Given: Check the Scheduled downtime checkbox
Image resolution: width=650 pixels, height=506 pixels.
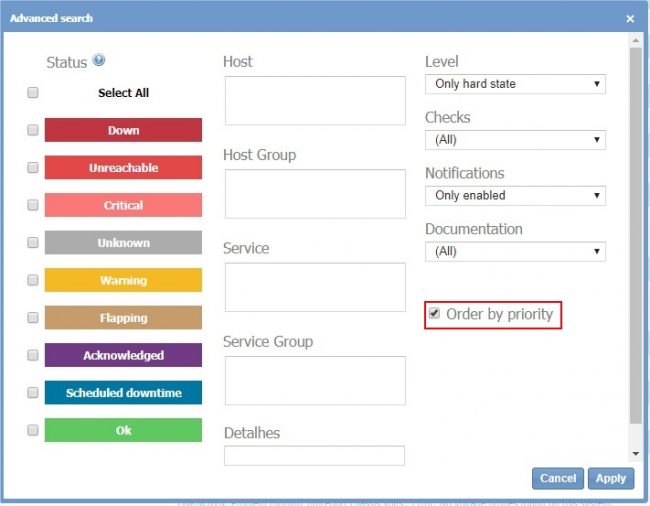Looking at the screenshot, I should (33, 393).
